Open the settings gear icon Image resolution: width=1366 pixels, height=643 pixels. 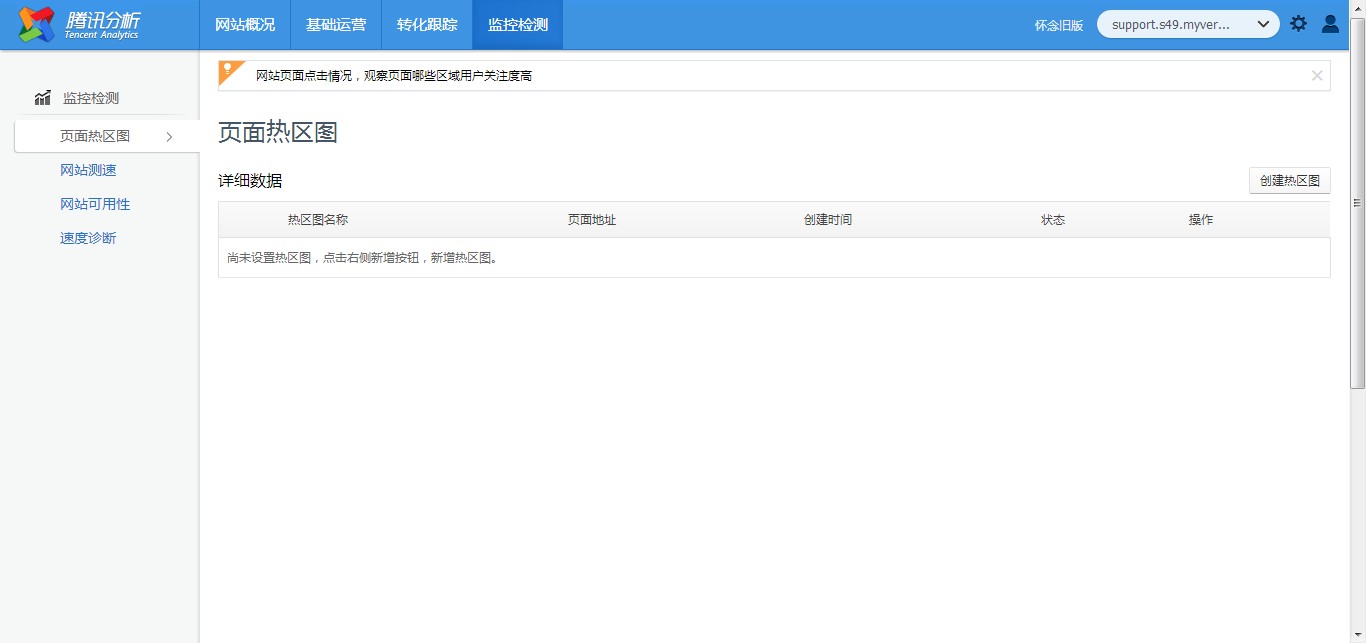coord(1298,24)
